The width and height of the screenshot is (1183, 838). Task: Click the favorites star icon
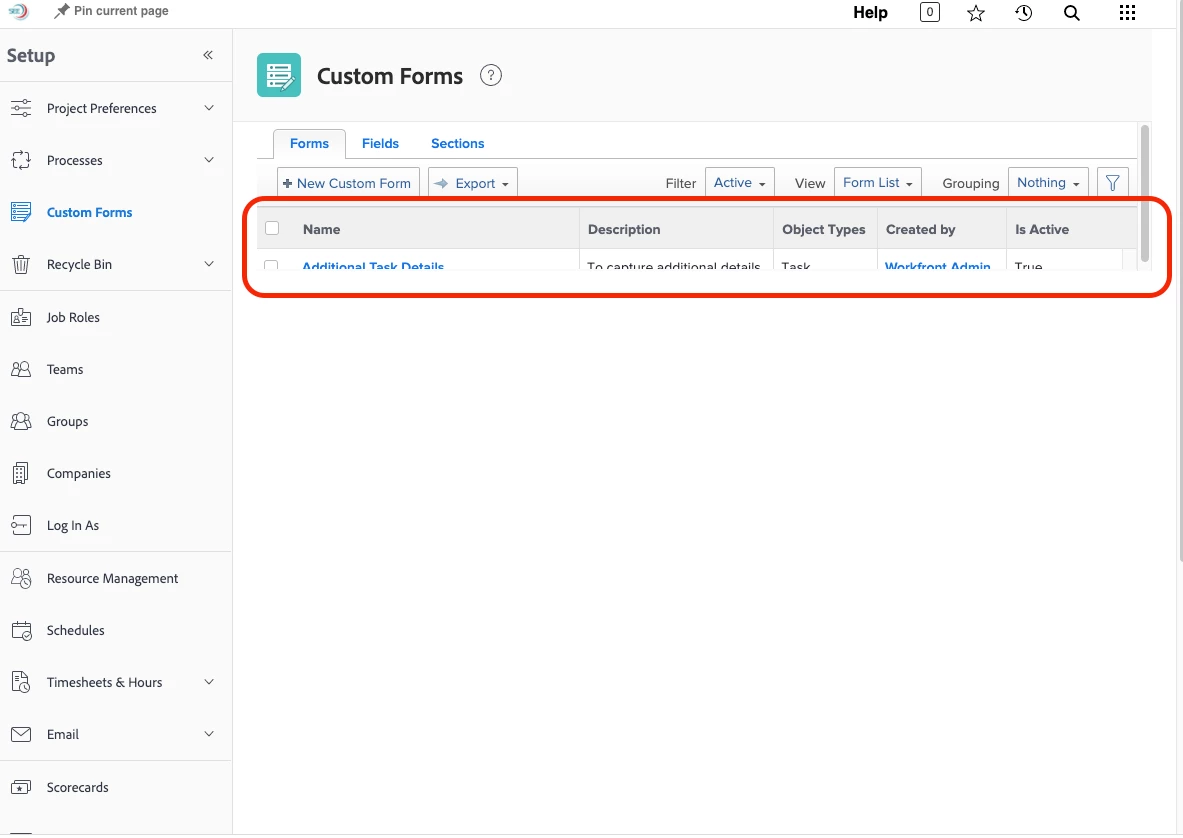coord(976,13)
